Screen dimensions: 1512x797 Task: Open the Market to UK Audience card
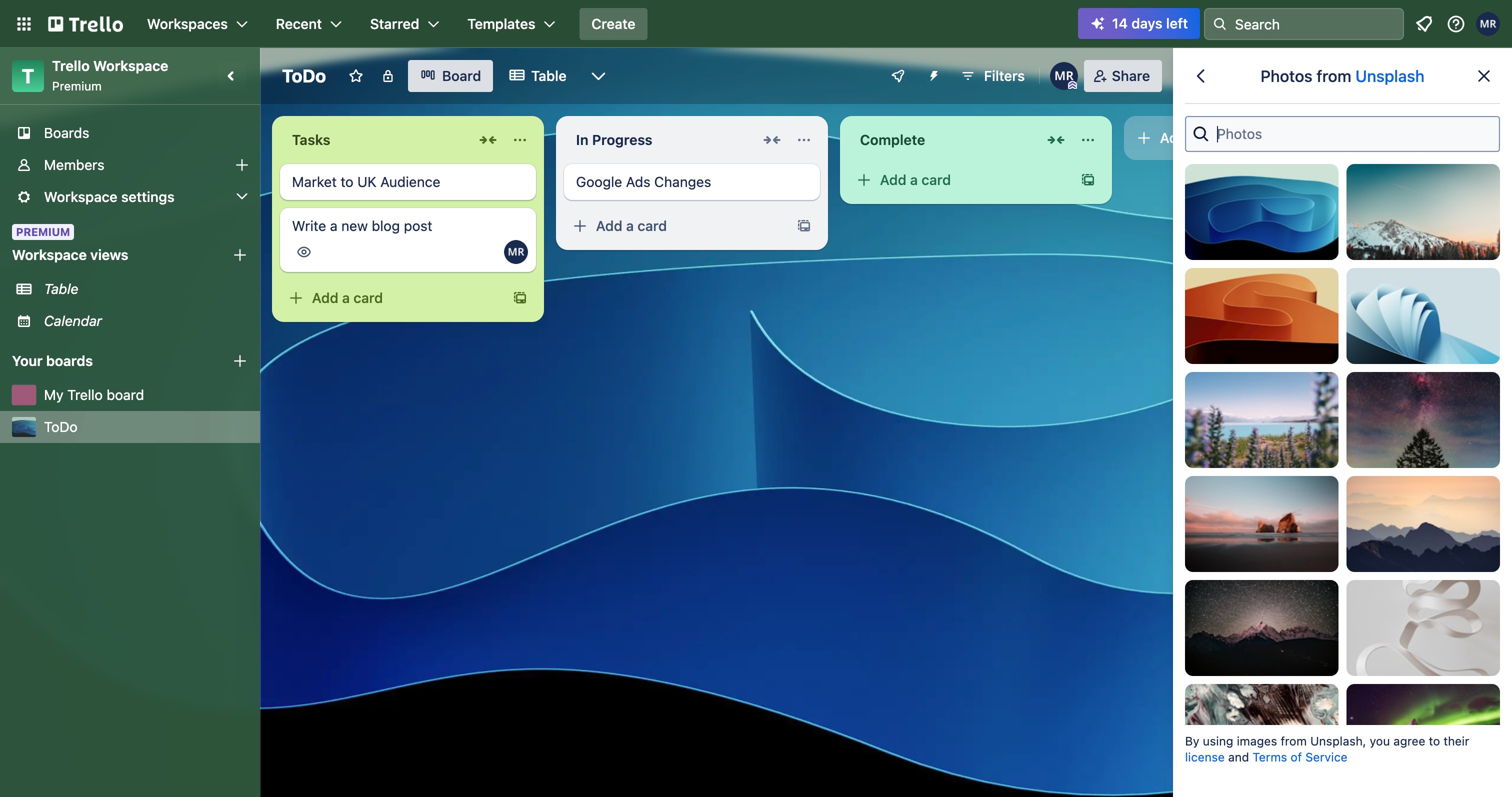click(x=408, y=182)
